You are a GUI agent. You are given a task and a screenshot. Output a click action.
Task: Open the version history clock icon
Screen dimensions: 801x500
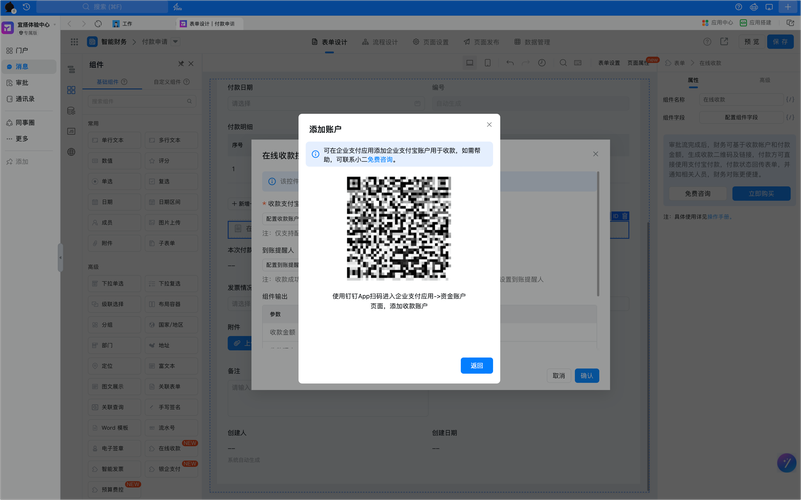[542, 63]
